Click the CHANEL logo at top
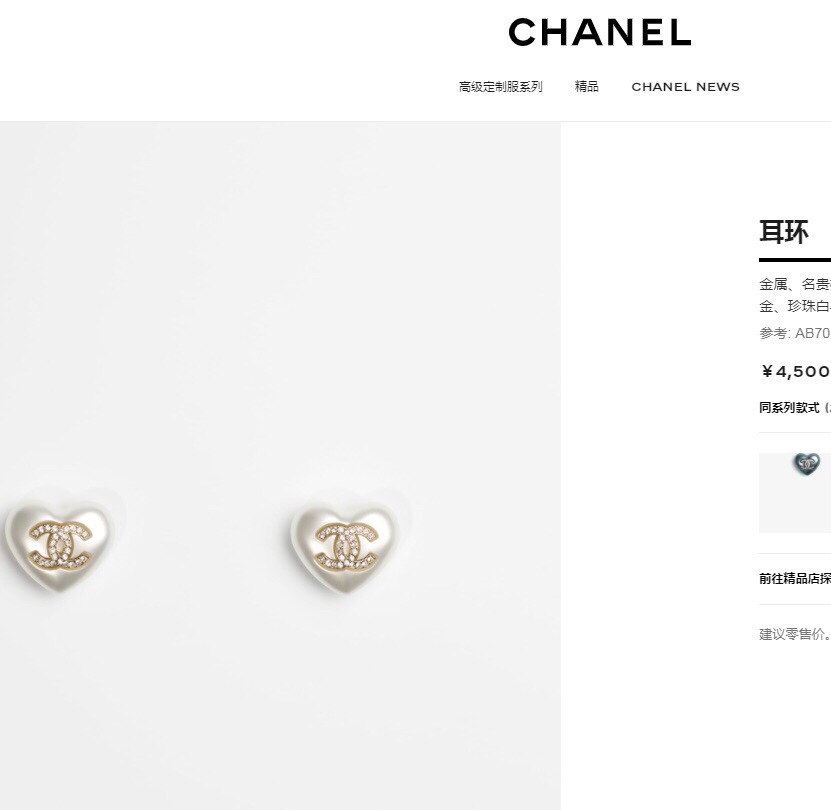Viewport: 831px width, 810px height. tap(599, 32)
